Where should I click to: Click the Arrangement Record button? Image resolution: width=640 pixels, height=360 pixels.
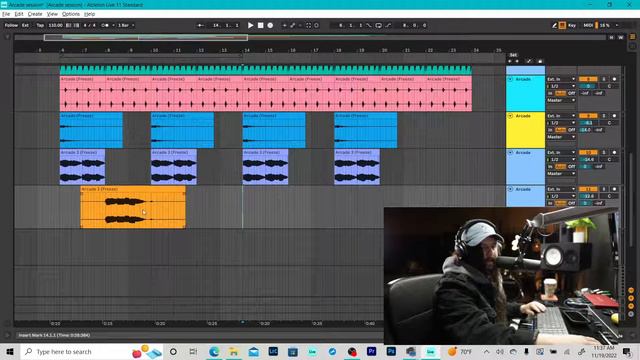[x=270, y=25]
